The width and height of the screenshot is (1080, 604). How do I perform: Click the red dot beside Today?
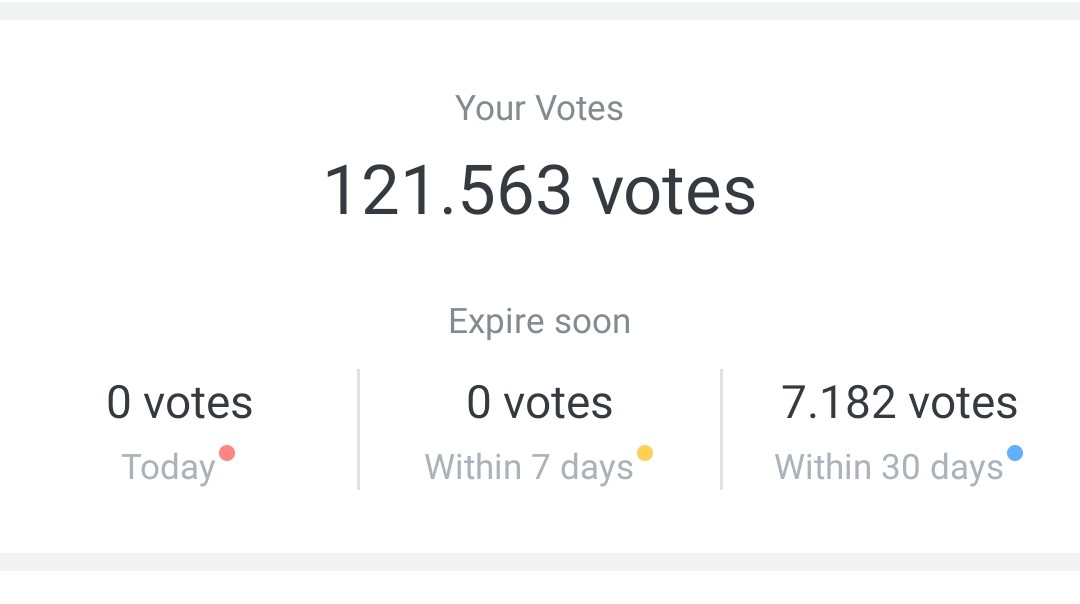(x=227, y=453)
